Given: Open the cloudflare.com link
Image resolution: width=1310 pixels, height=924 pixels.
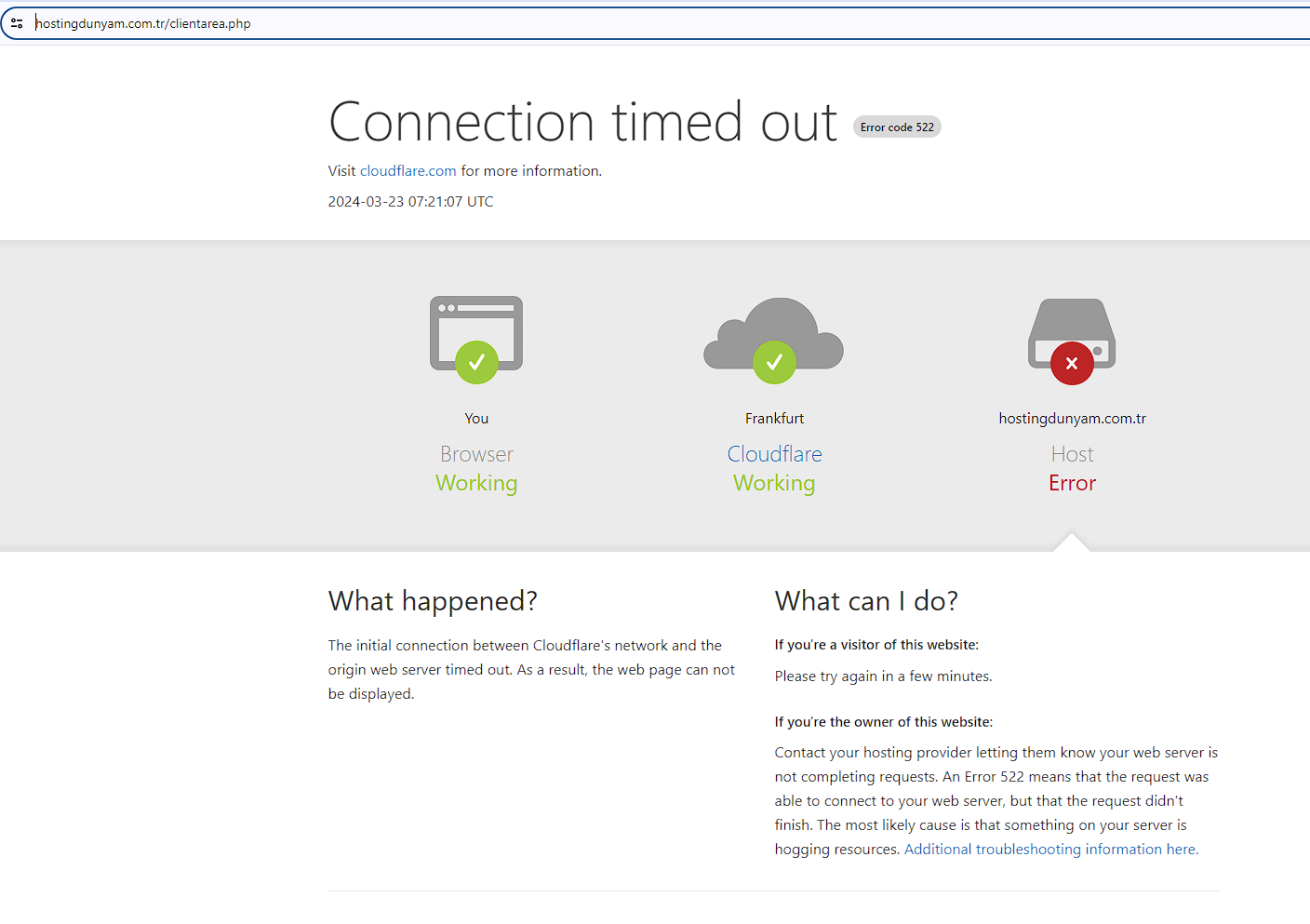Looking at the screenshot, I should coord(408,171).
